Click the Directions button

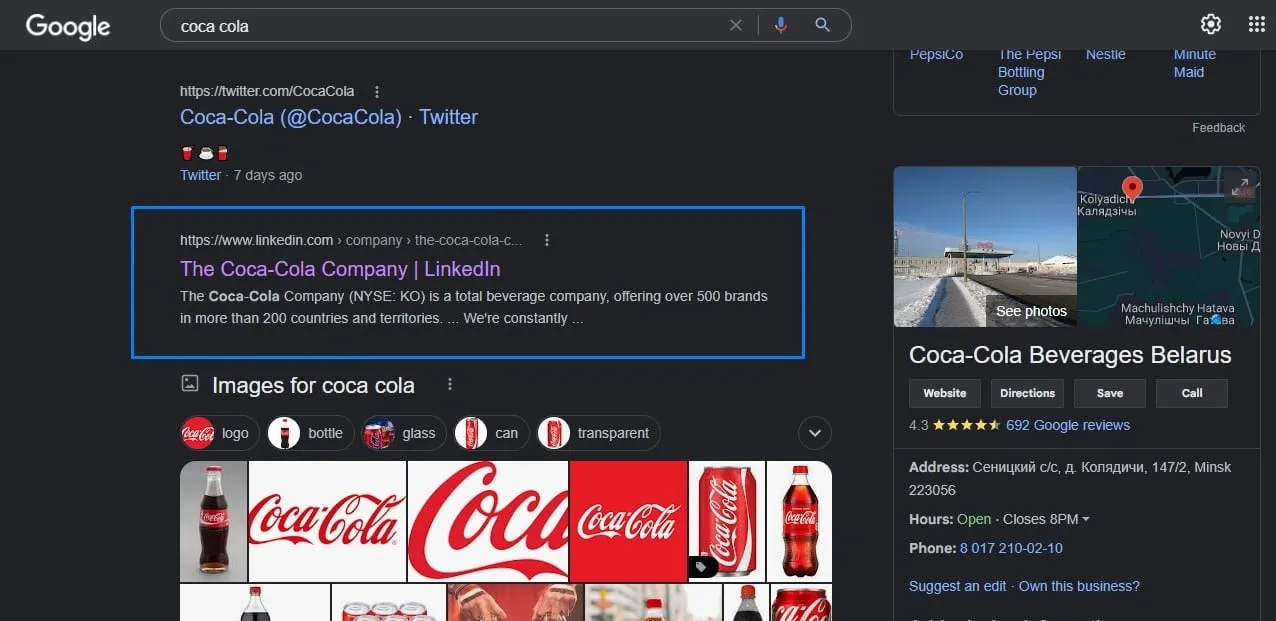1027,393
